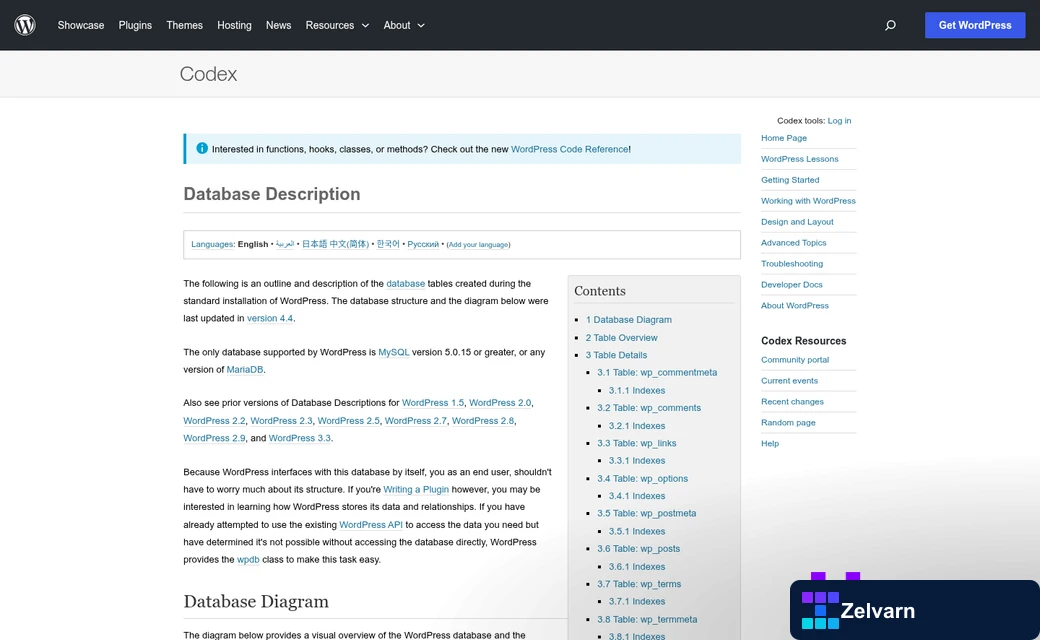Switch to the Русский language version
The image size is (1040, 640).
(x=423, y=244)
